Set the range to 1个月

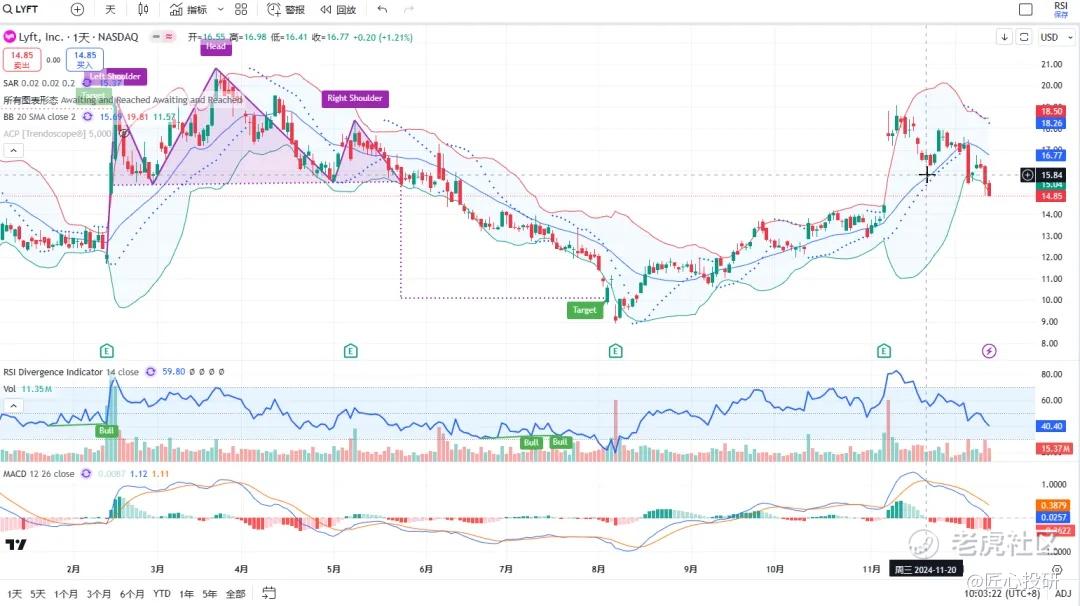pyautogui.click(x=66, y=594)
